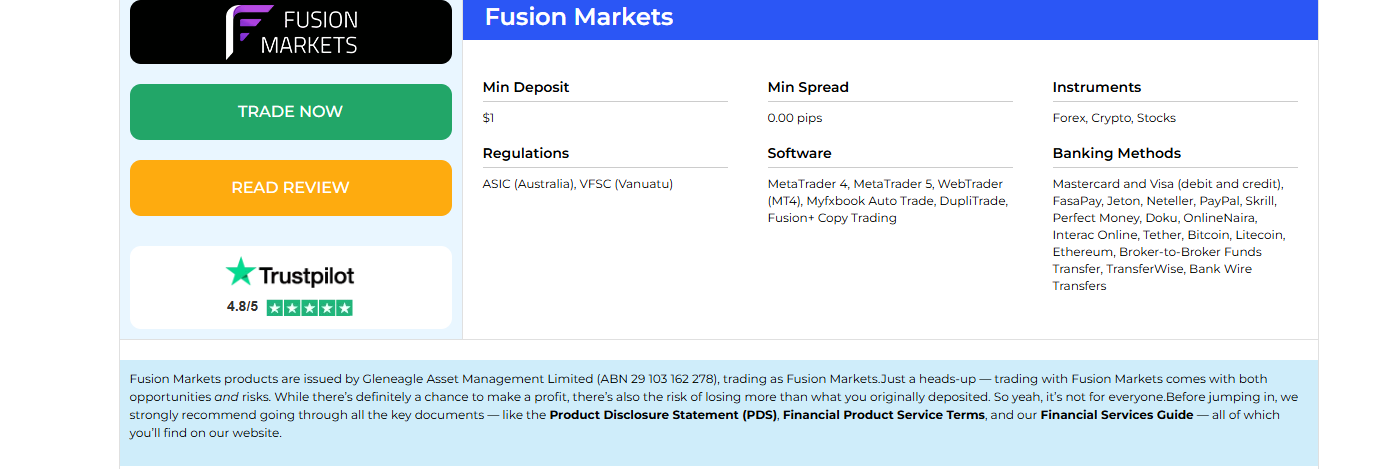This screenshot has height=469, width=1386.
Task: Click the Min Spread heading
Action: pyautogui.click(x=808, y=87)
